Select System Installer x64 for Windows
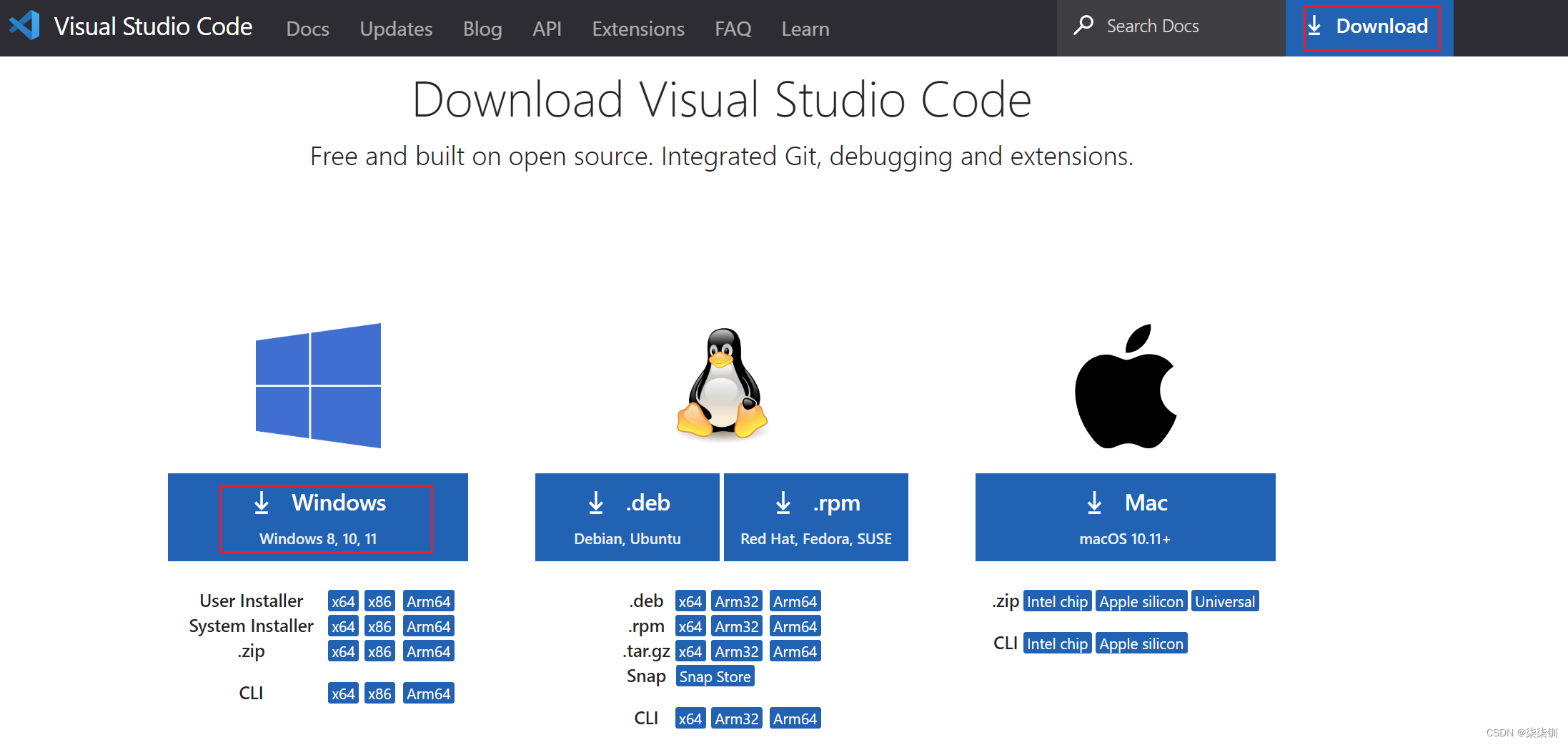 [343, 626]
